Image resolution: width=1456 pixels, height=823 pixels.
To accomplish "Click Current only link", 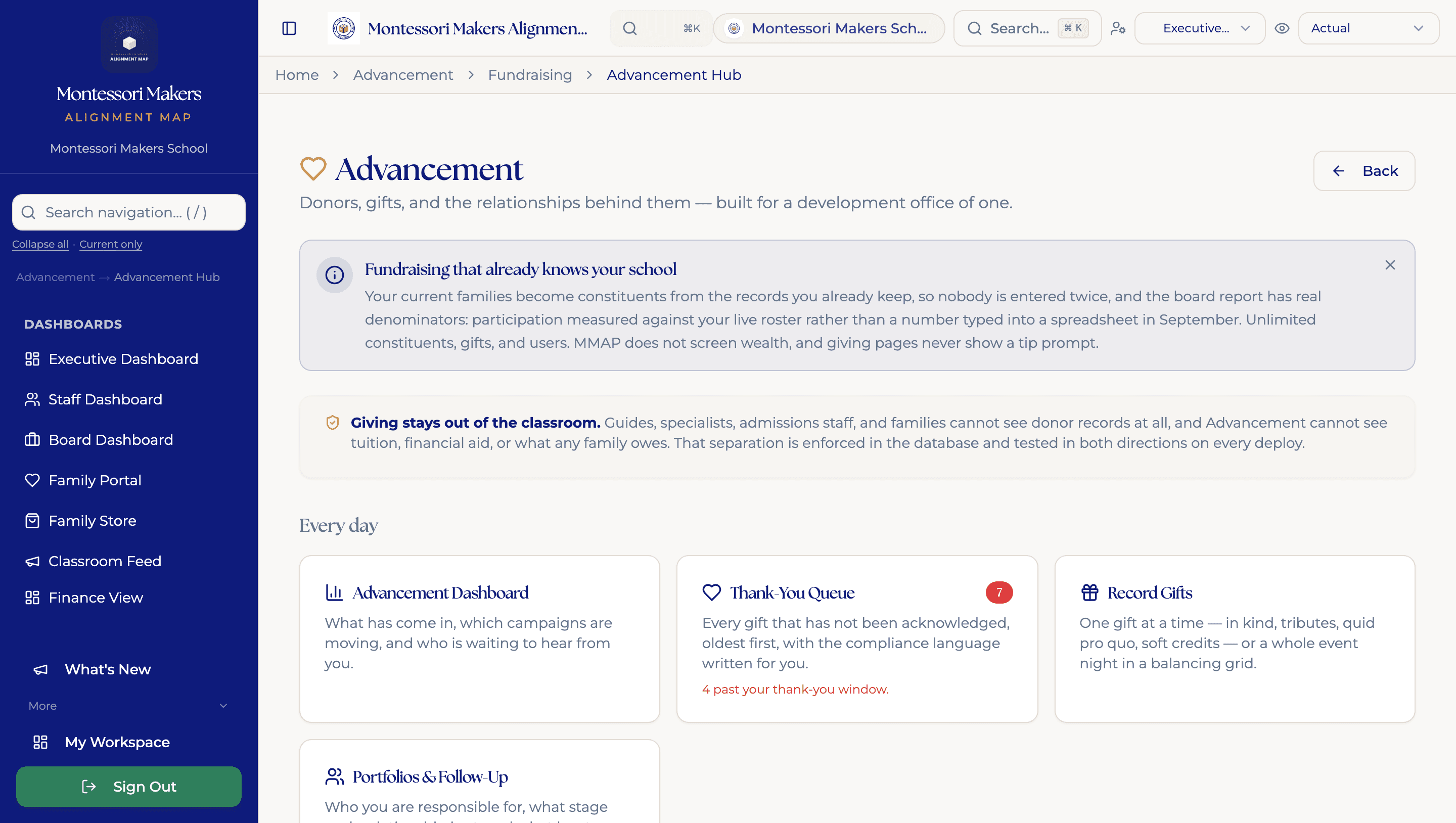I will [111, 244].
